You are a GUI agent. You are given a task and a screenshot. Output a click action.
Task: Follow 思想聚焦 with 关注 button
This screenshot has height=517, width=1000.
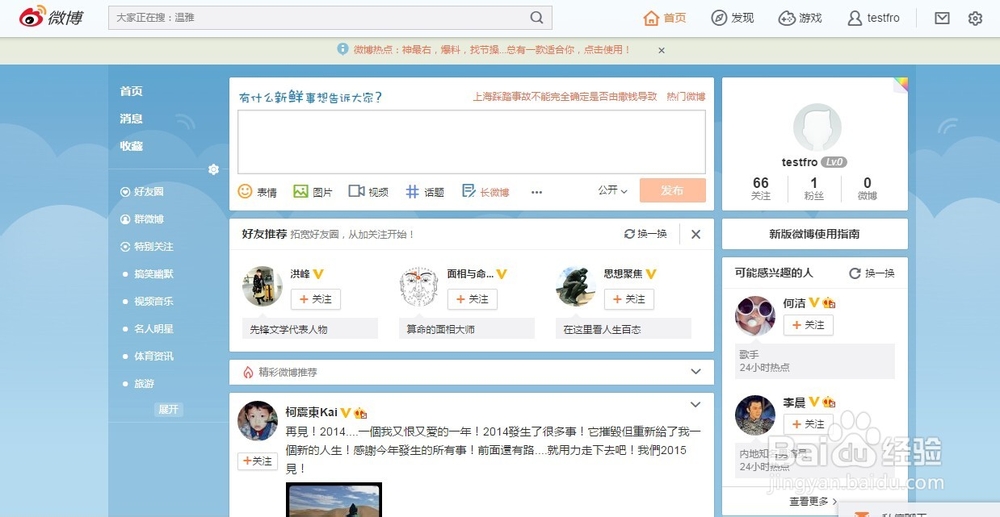[629, 299]
